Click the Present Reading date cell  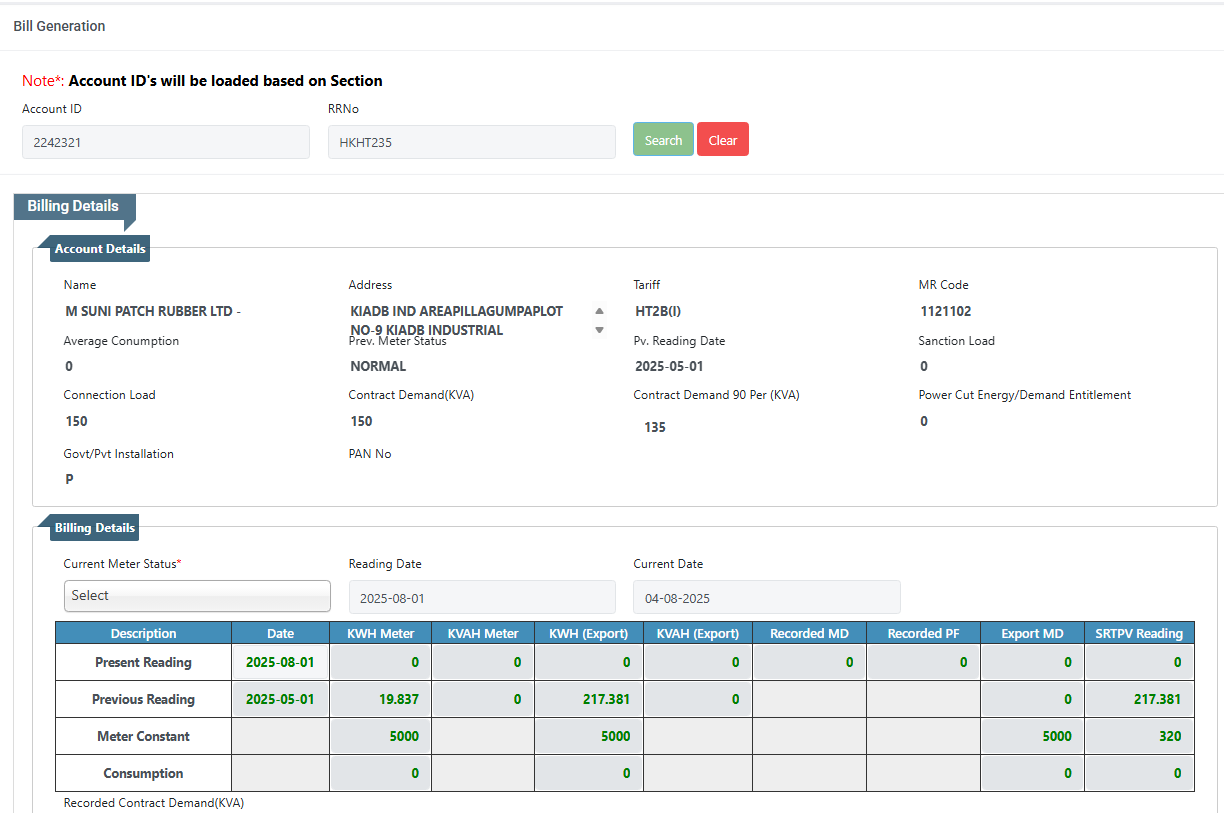click(x=280, y=662)
